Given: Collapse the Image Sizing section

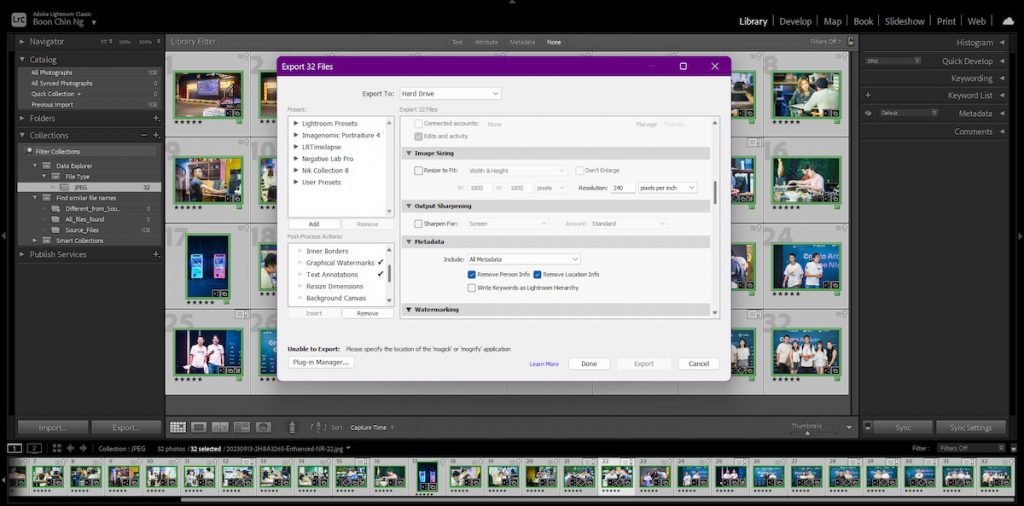Looking at the screenshot, I should (x=409, y=153).
